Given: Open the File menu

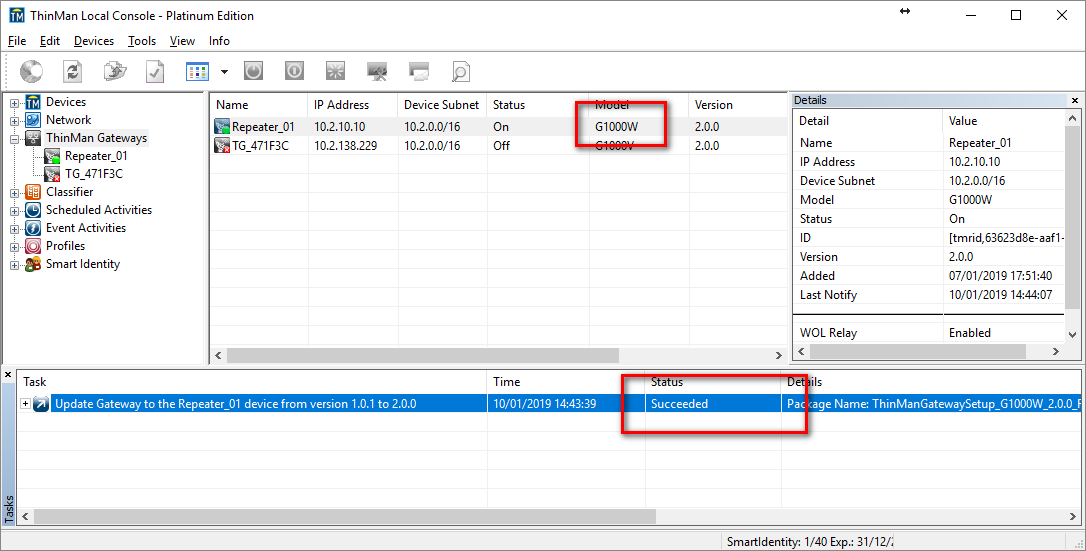Looking at the screenshot, I should tap(17, 41).
